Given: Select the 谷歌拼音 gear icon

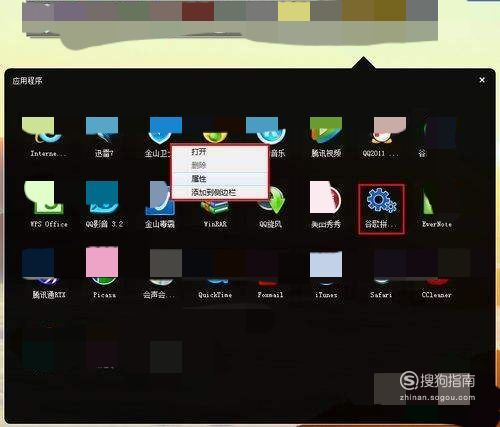Looking at the screenshot, I should pos(381,201).
